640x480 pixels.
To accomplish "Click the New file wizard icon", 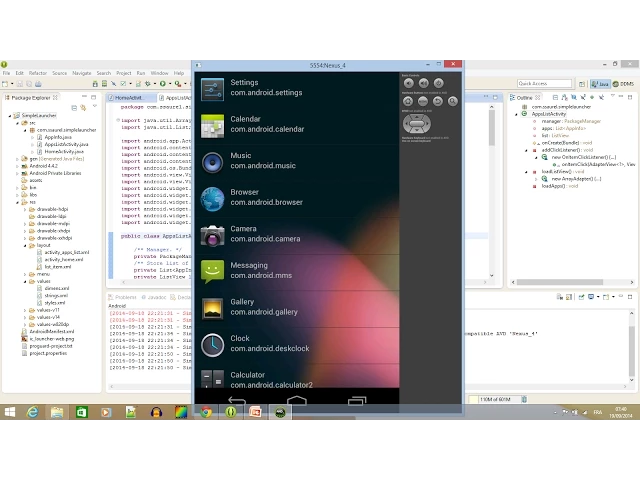I will (5, 84).
